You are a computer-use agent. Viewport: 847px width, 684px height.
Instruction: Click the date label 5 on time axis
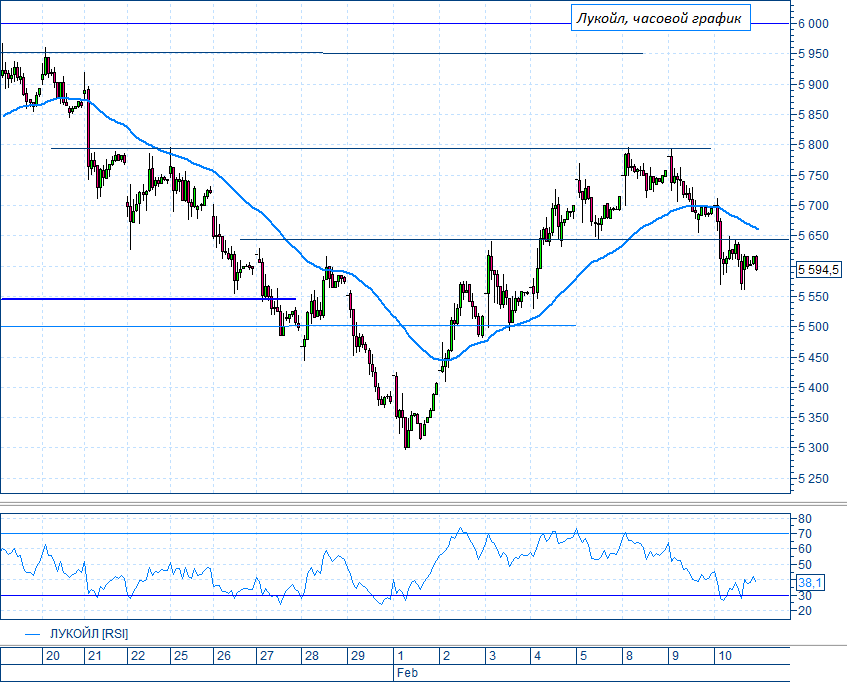[583, 656]
